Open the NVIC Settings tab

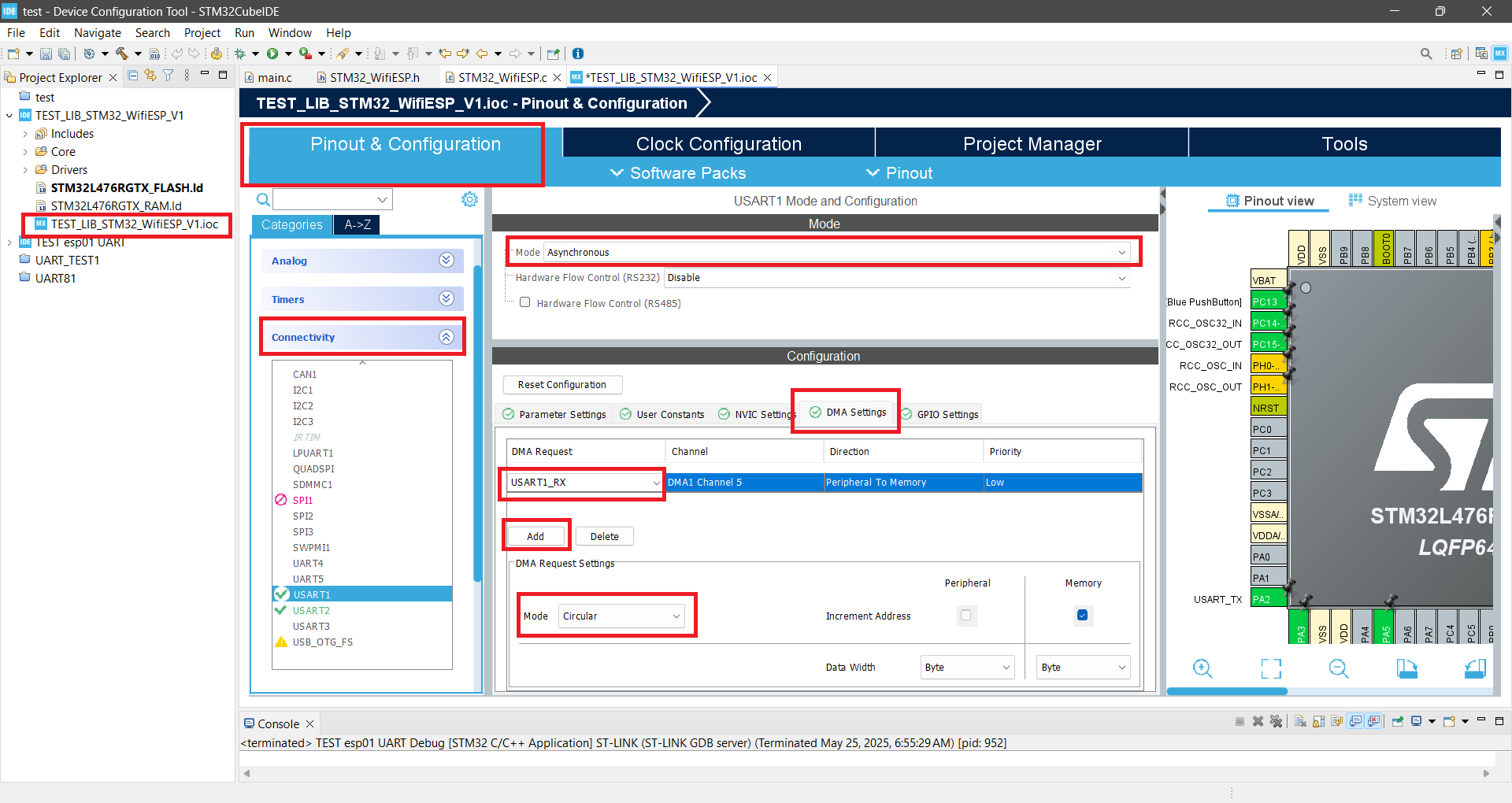pyautogui.click(x=756, y=414)
